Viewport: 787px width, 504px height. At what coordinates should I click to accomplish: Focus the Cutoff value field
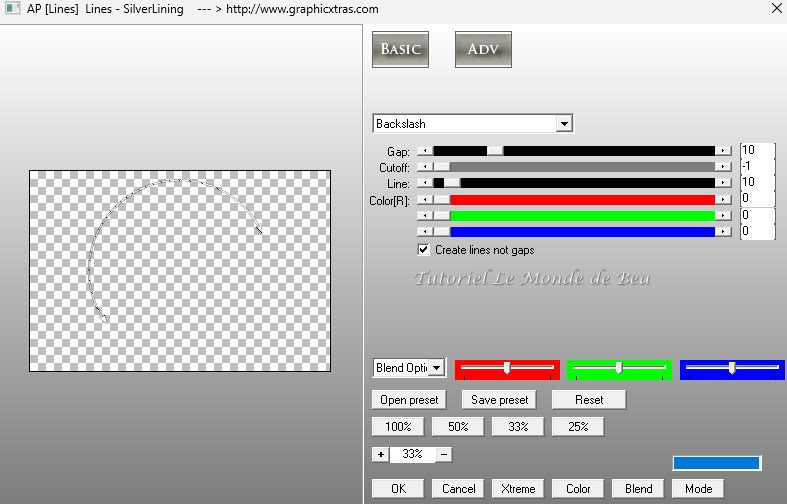coord(757,166)
